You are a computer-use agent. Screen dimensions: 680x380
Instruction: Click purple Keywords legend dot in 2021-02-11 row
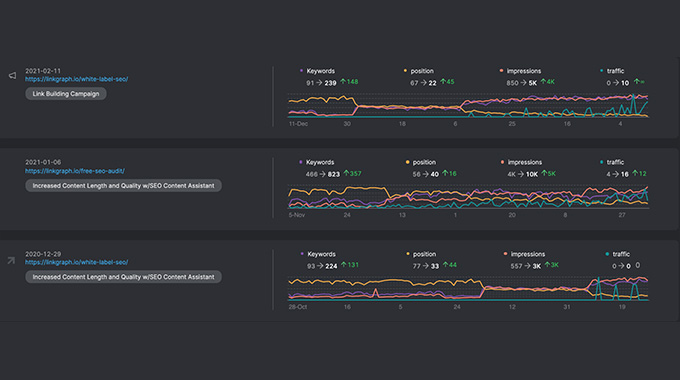(x=301, y=71)
